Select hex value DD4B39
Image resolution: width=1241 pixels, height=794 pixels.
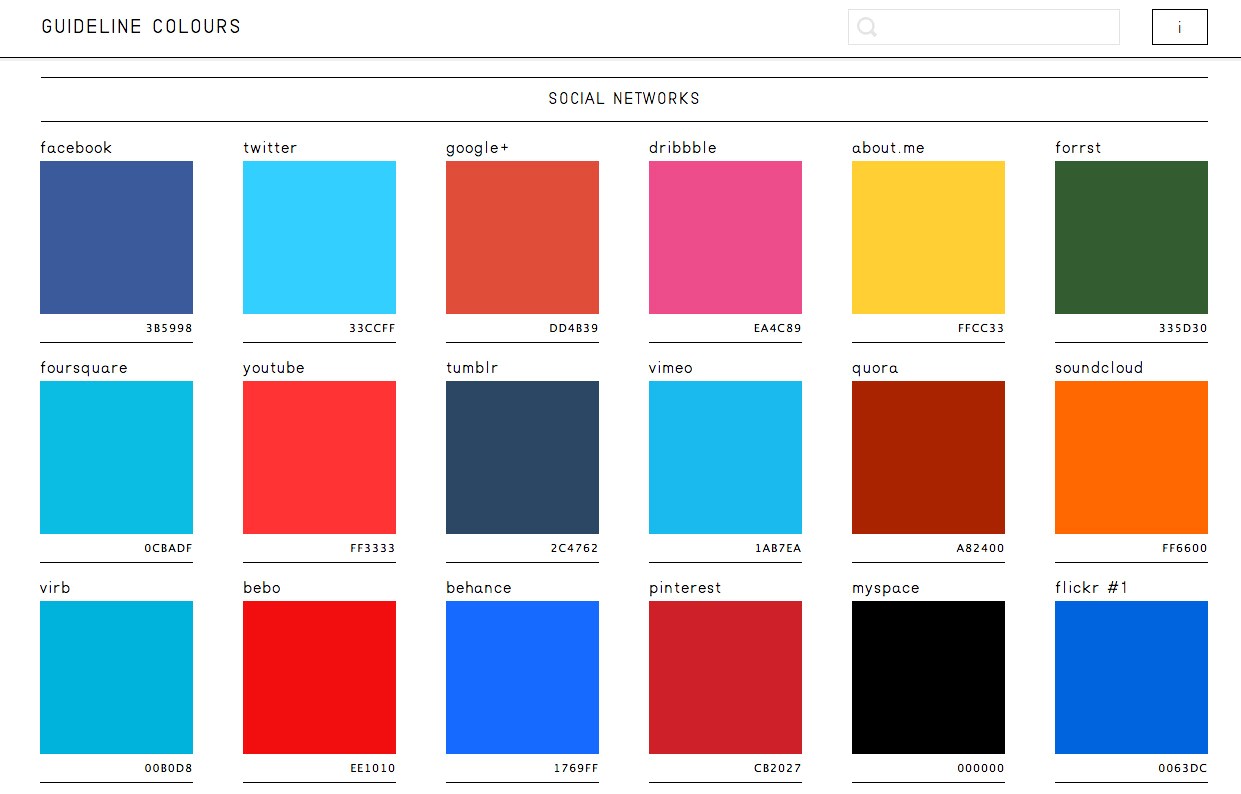tap(574, 328)
